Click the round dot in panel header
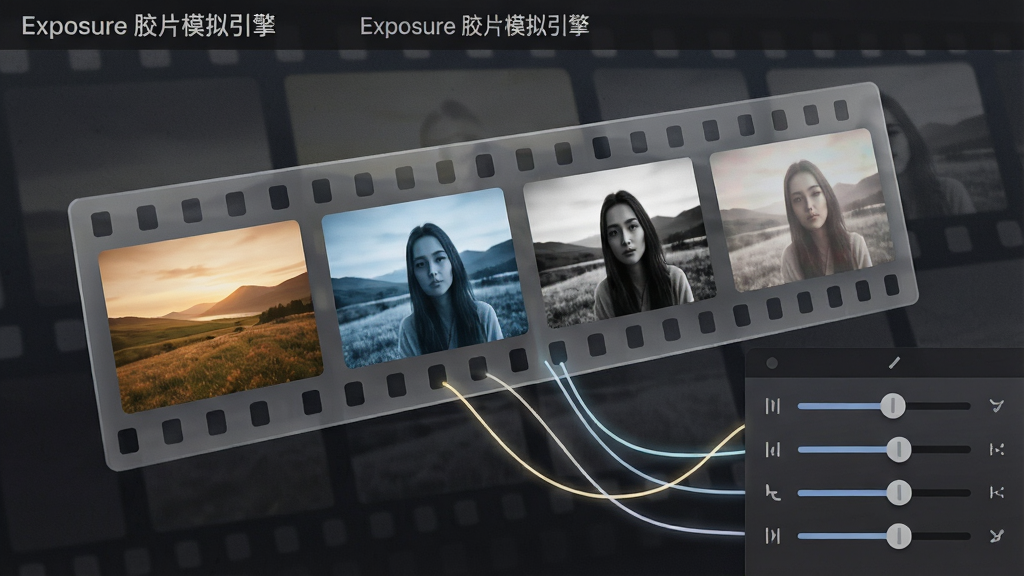 coord(772,363)
